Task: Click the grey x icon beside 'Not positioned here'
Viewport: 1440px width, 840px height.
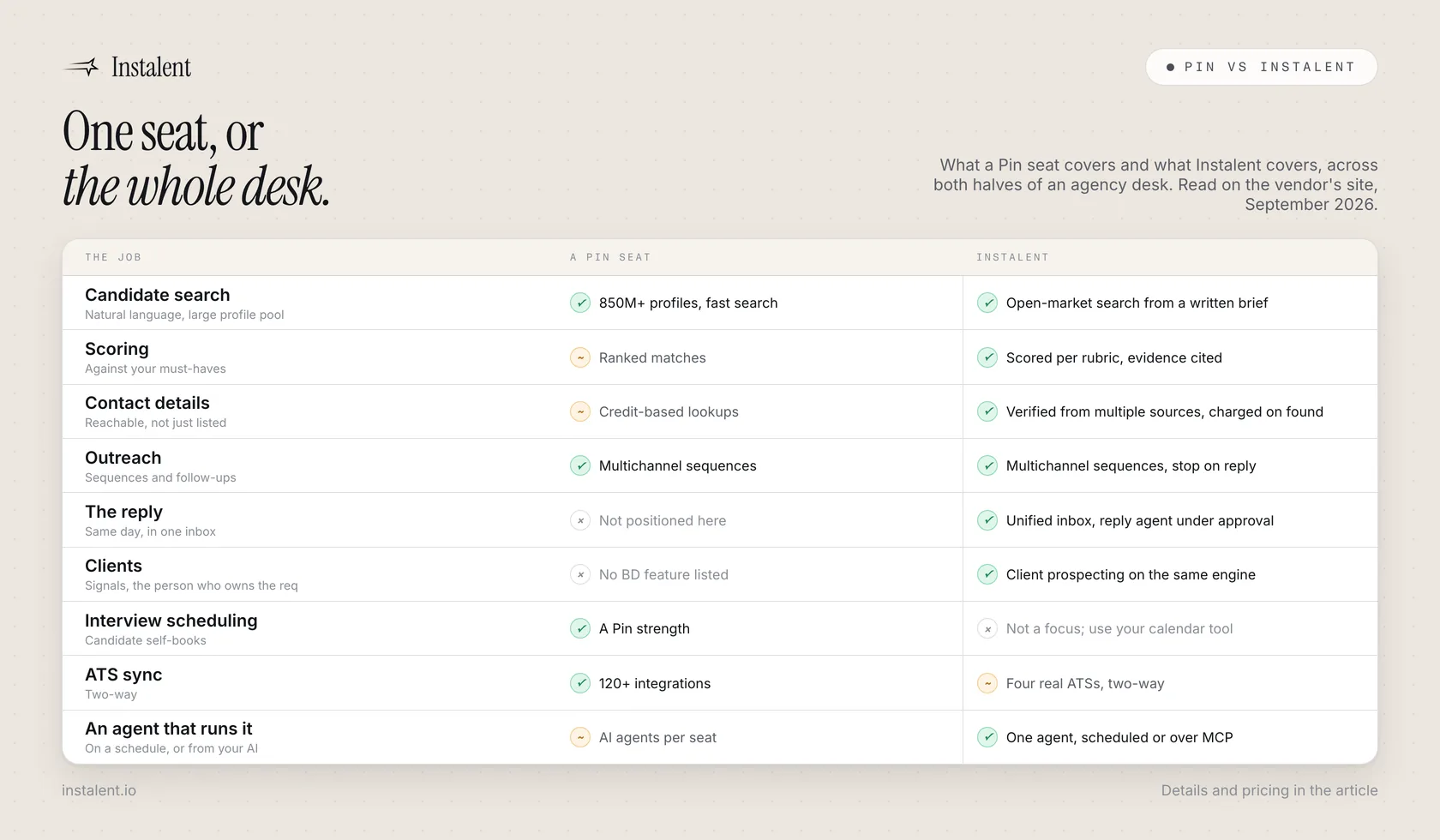Action: (x=580, y=520)
